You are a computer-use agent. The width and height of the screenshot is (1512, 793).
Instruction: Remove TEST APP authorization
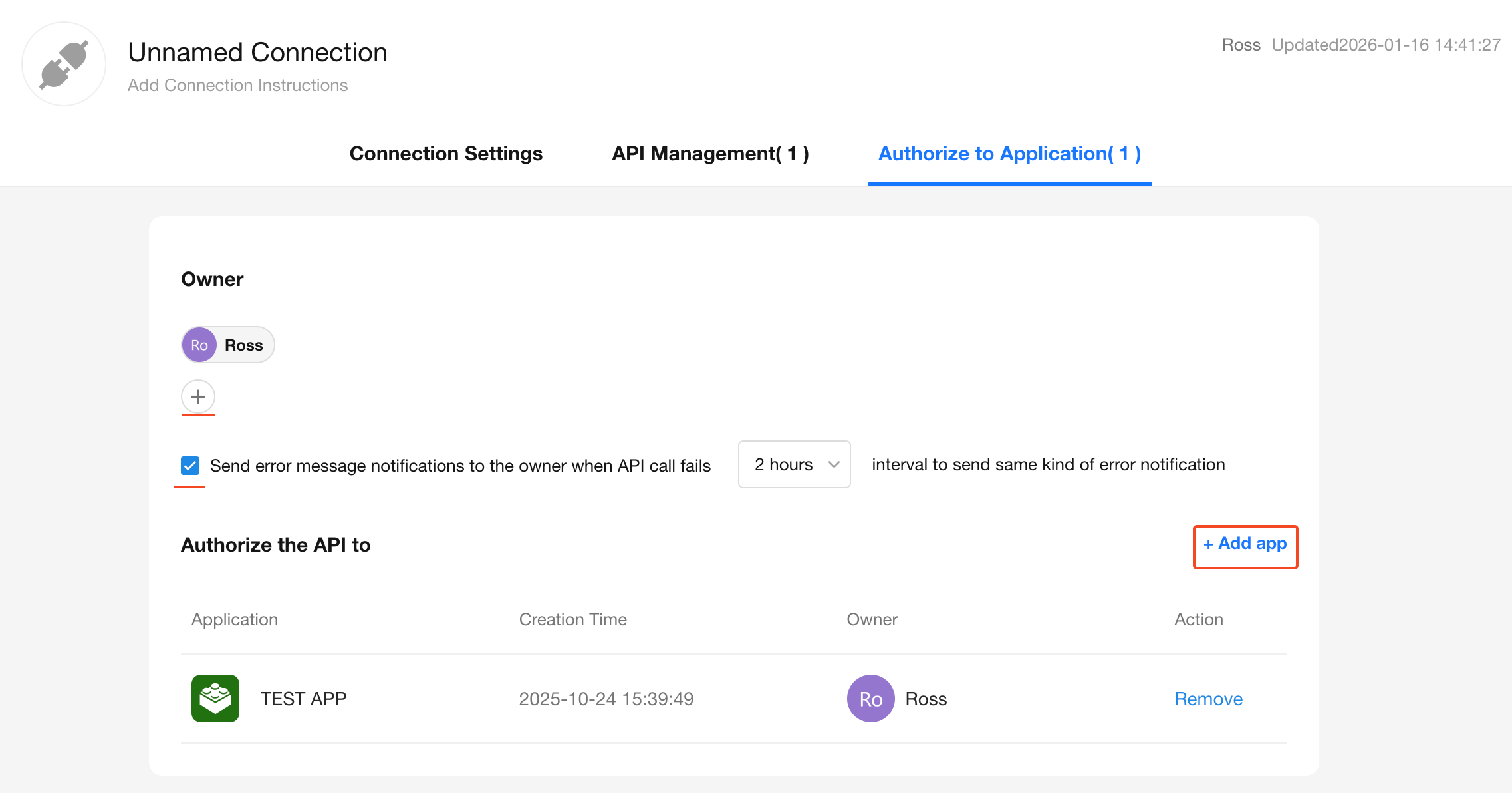(x=1208, y=699)
